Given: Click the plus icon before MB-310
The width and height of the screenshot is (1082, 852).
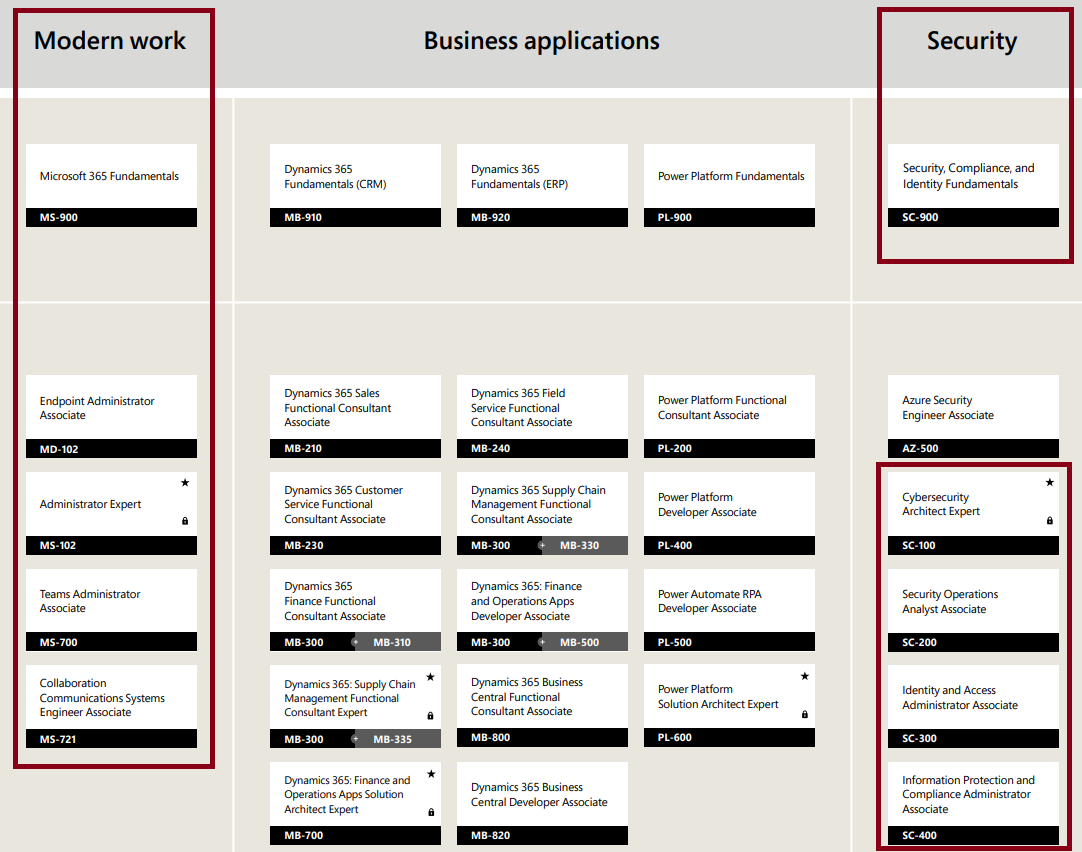Looking at the screenshot, I should [x=355, y=642].
